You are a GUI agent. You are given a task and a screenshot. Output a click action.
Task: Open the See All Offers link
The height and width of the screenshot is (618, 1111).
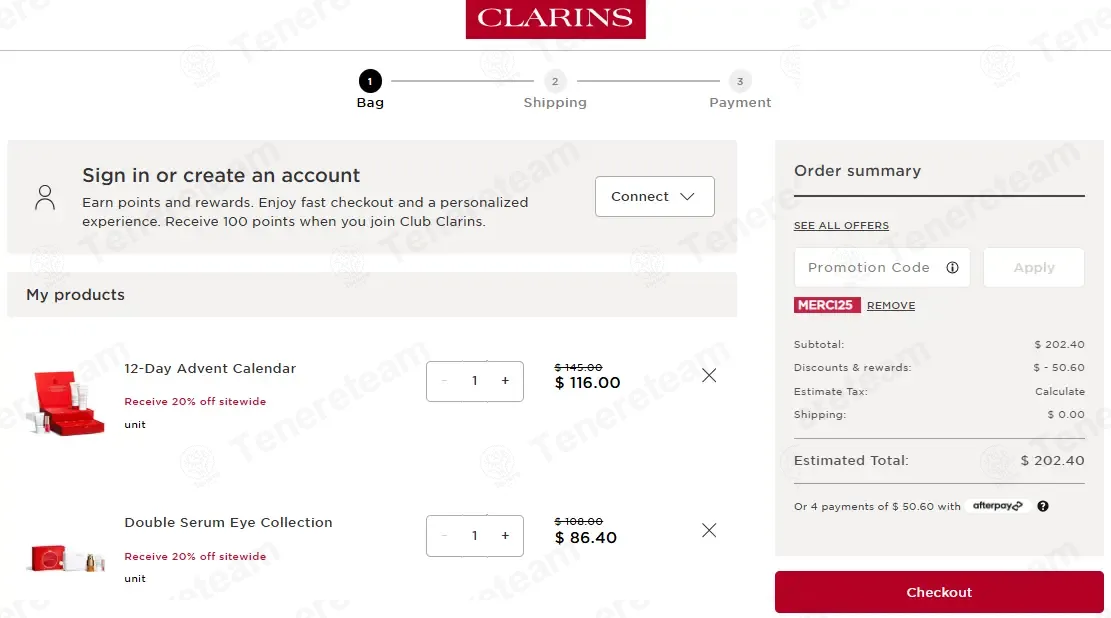[841, 226]
